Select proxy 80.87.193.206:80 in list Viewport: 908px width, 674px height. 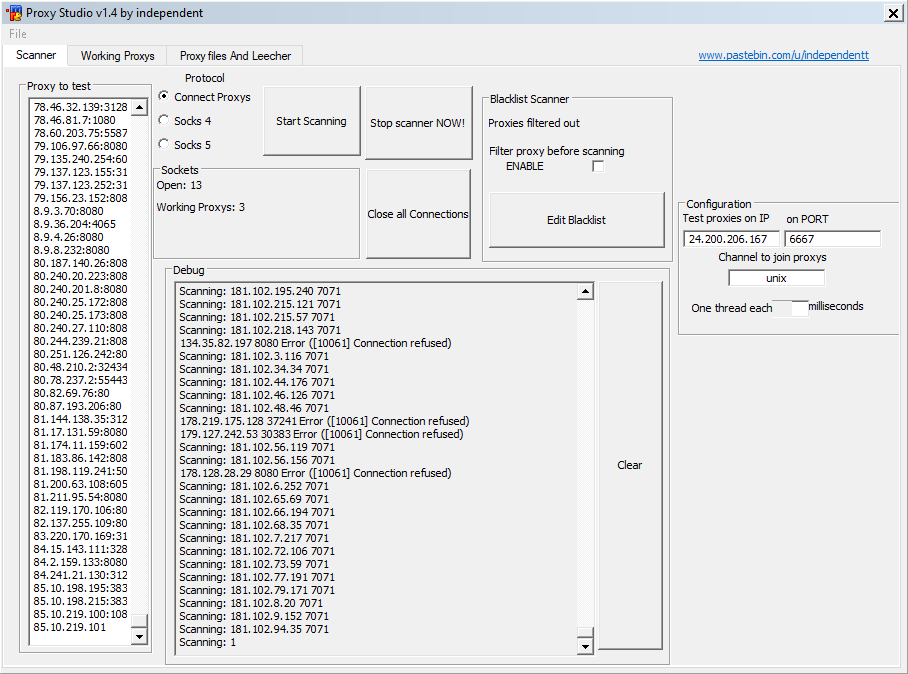(x=78, y=406)
